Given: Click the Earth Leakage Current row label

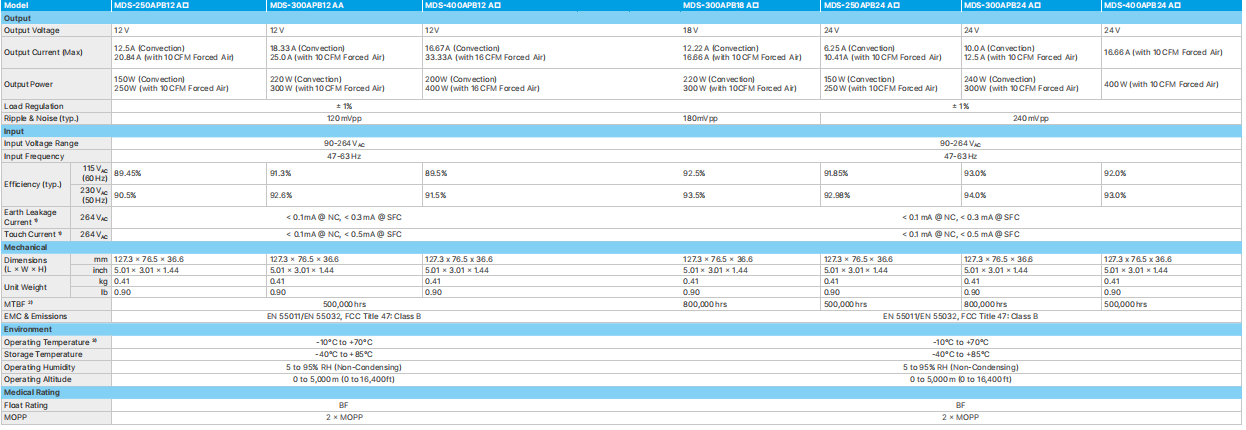Looking at the screenshot, I should (30, 216).
